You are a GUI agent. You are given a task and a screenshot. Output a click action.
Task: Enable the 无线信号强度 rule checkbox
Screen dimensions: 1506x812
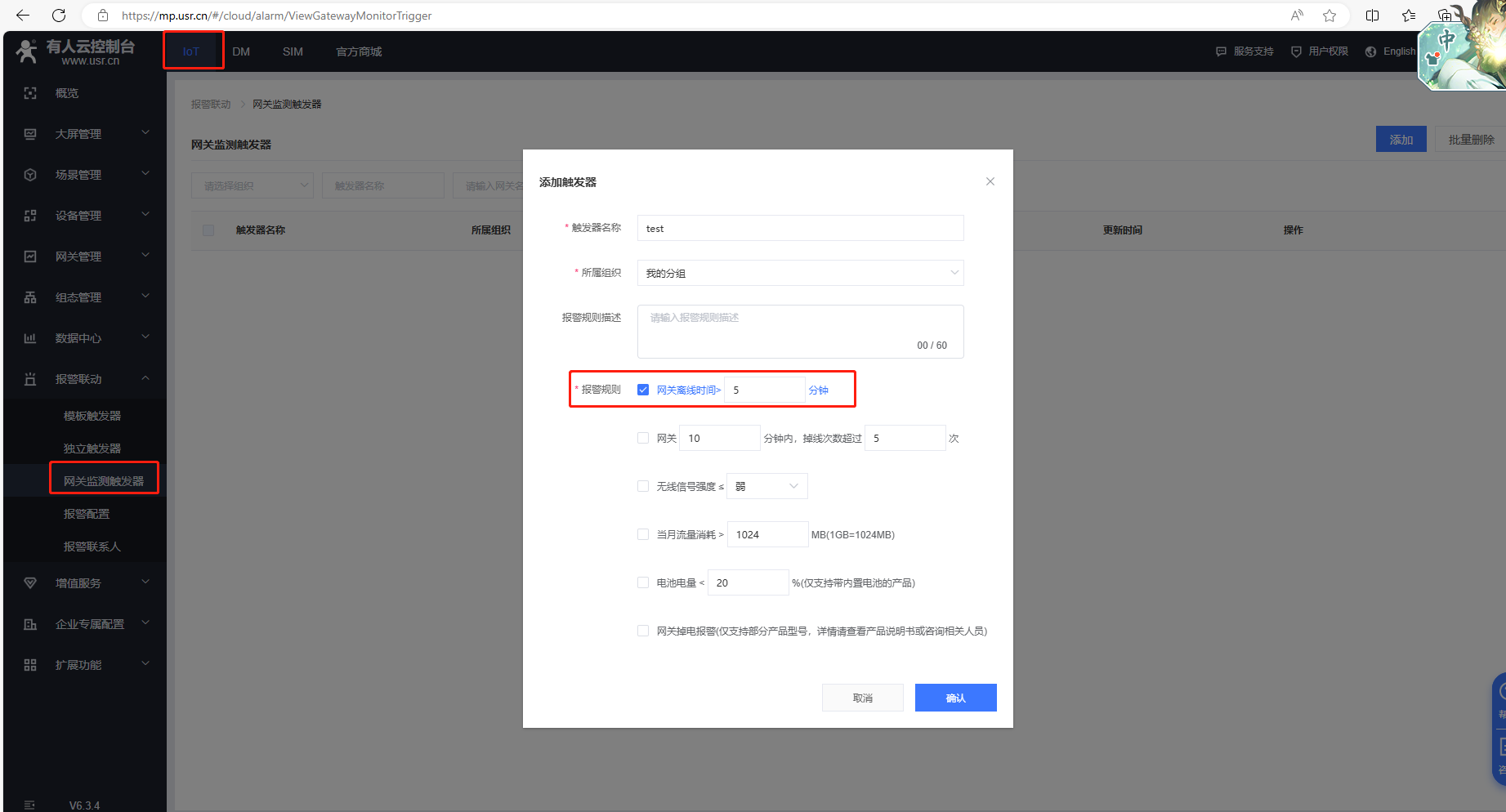point(643,486)
